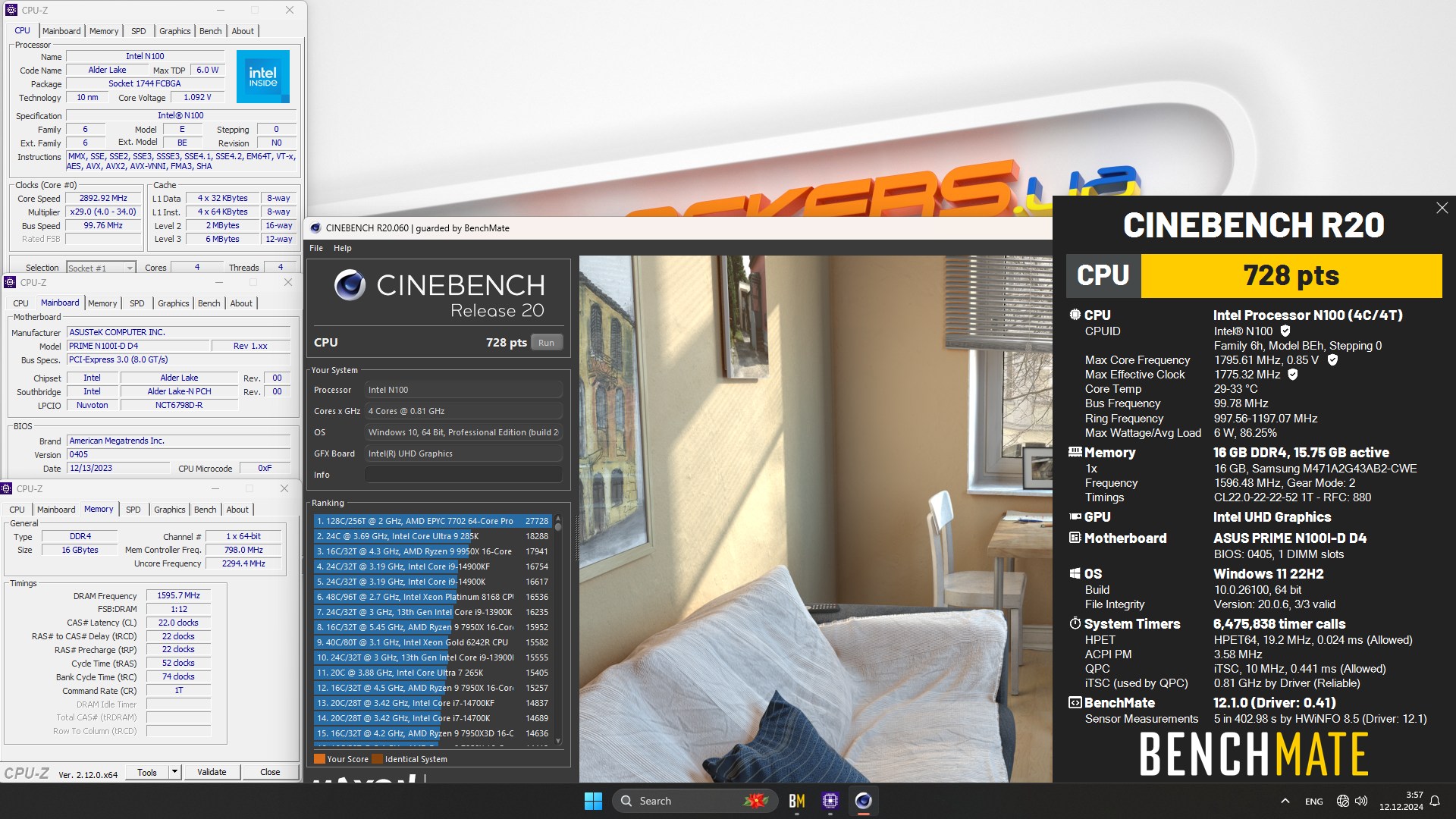This screenshot has width=1456, height=819.
Task: Select ranking row Intel Core i7-14700KF
Action: tap(432, 703)
